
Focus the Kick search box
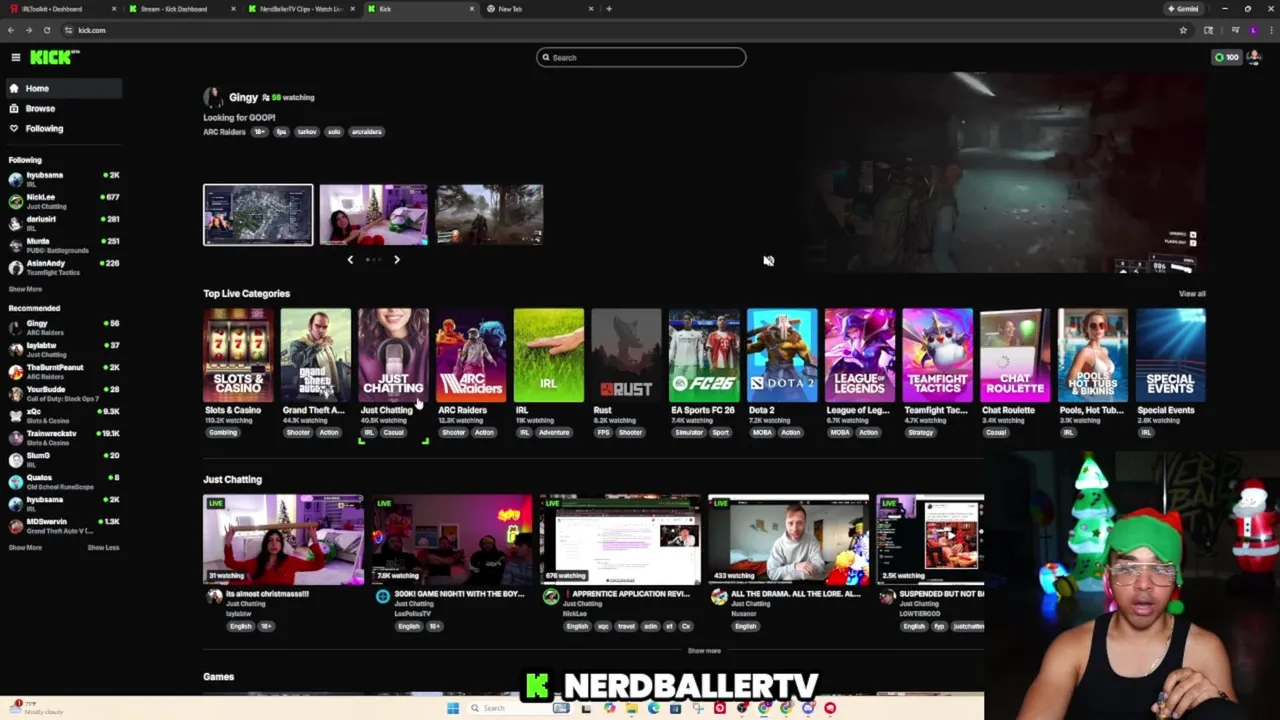(x=641, y=57)
